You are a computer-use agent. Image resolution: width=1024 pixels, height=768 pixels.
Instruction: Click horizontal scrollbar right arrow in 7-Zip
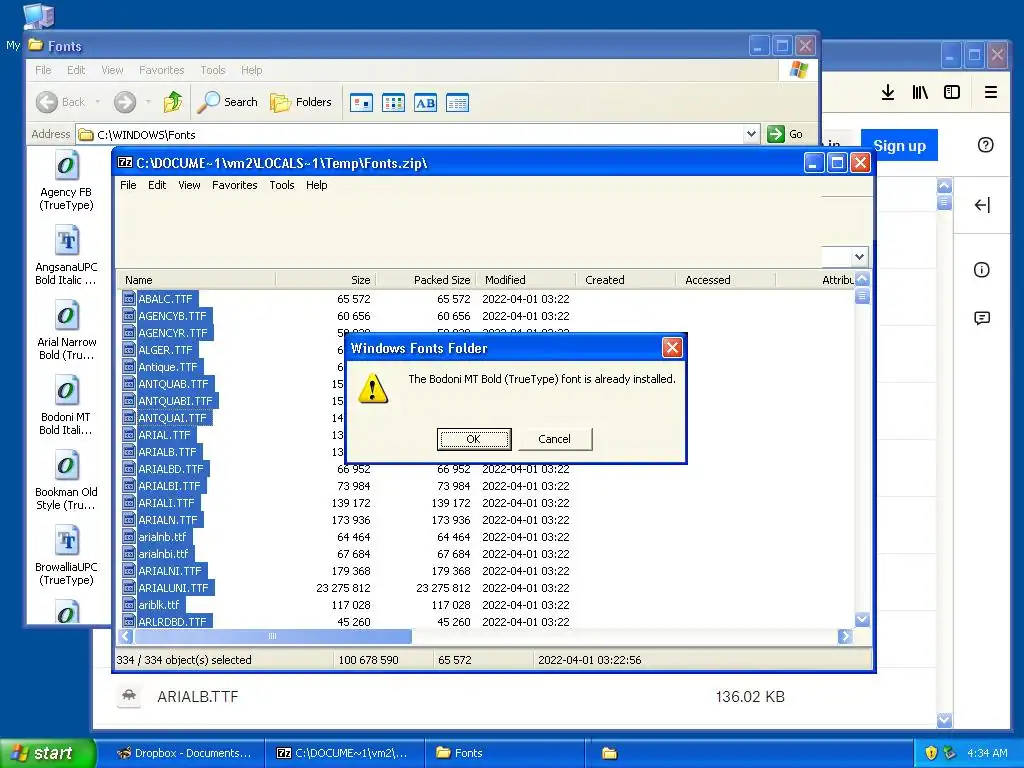click(845, 636)
